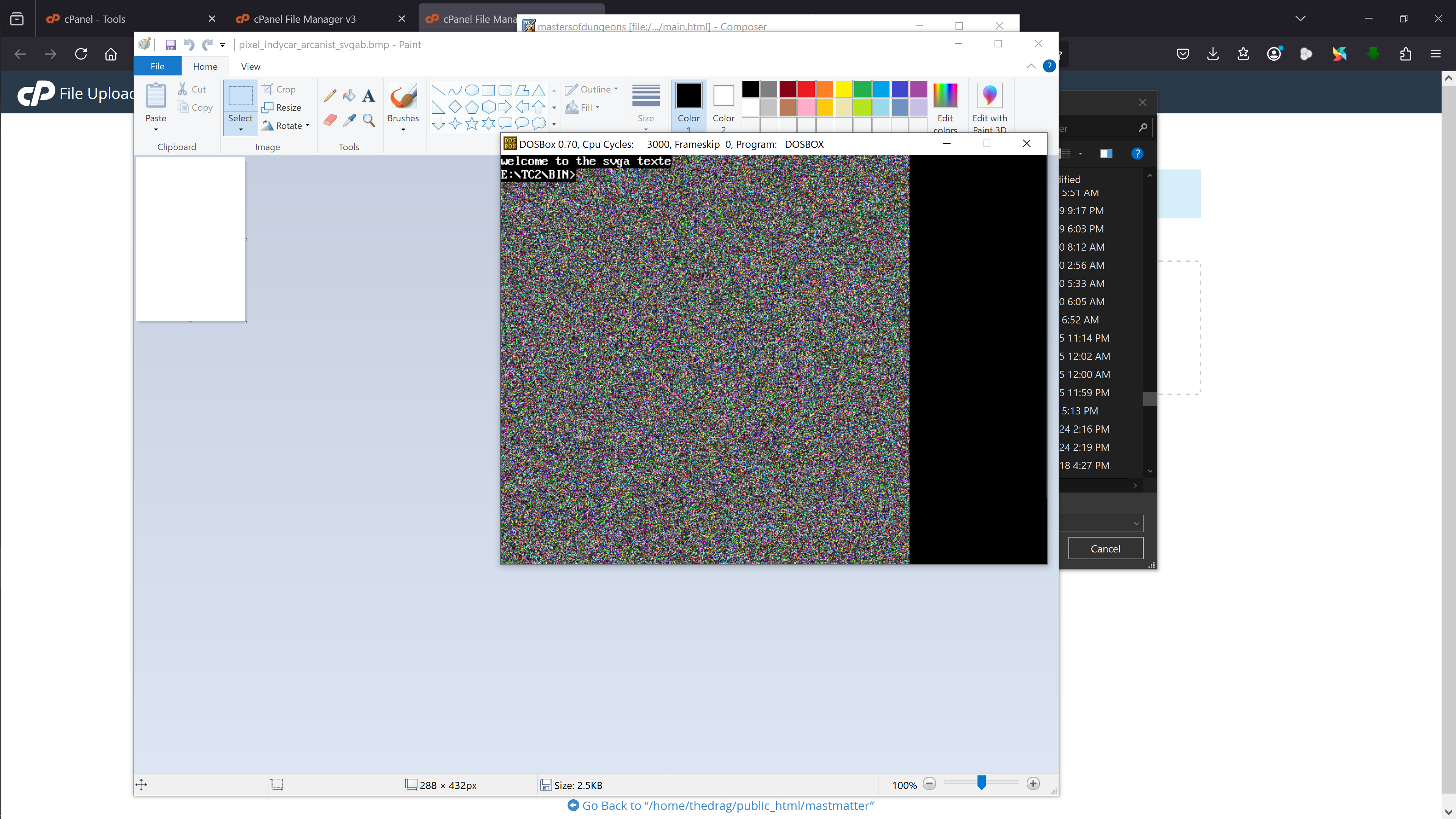Switch to the View ribbon tab
The width and height of the screenshot is (1456, 819).
click(250, 66)
